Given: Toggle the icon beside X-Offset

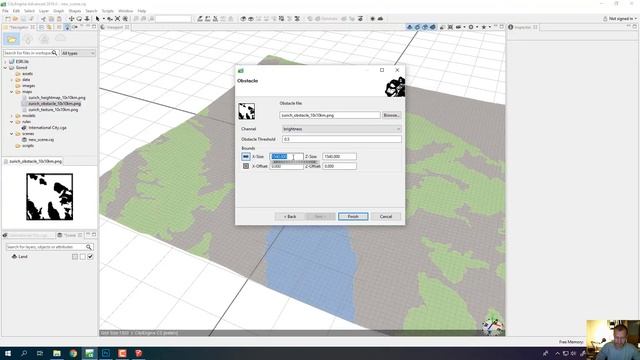Looking at the screenshot, I should pos(246,166).
